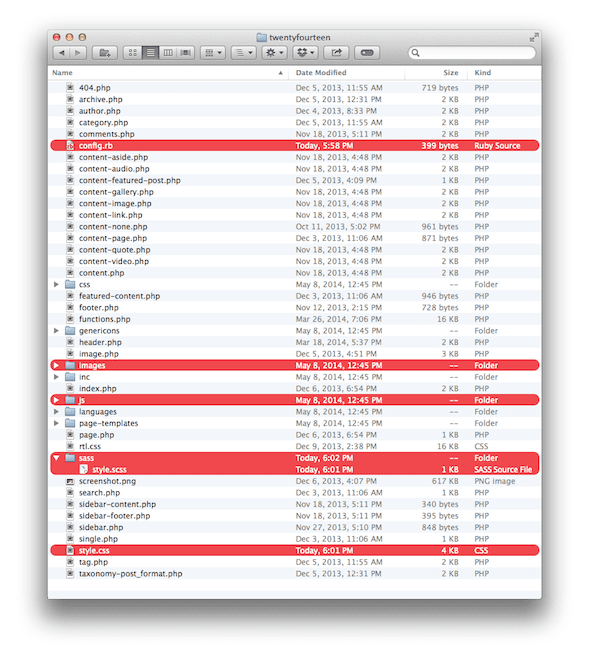Select the comments.php file
This screenshot has width=600, height=660.
295,134
